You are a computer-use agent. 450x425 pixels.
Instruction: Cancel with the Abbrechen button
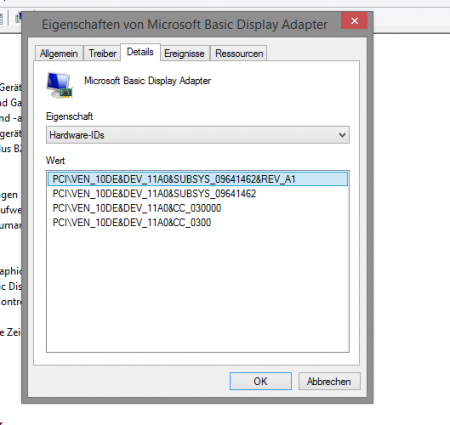tap(329, 381)
